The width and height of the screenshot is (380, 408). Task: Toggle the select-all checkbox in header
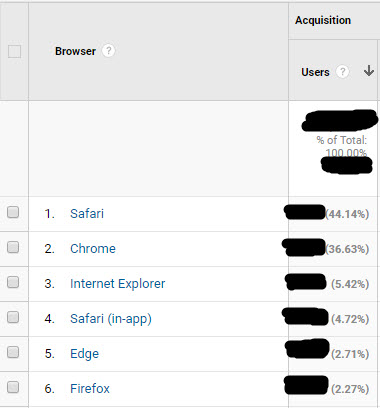(14, 51)
